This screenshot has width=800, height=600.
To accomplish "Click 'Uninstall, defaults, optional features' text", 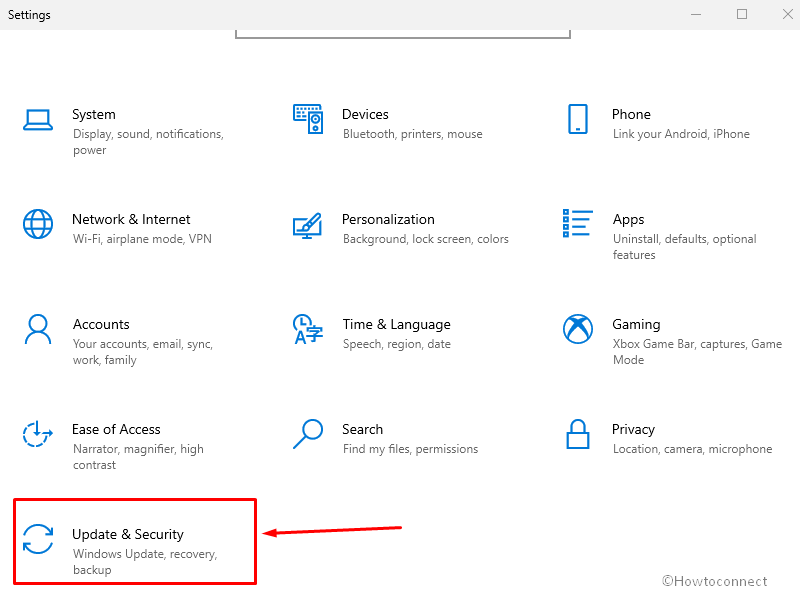I will click(x=684, y=247).
